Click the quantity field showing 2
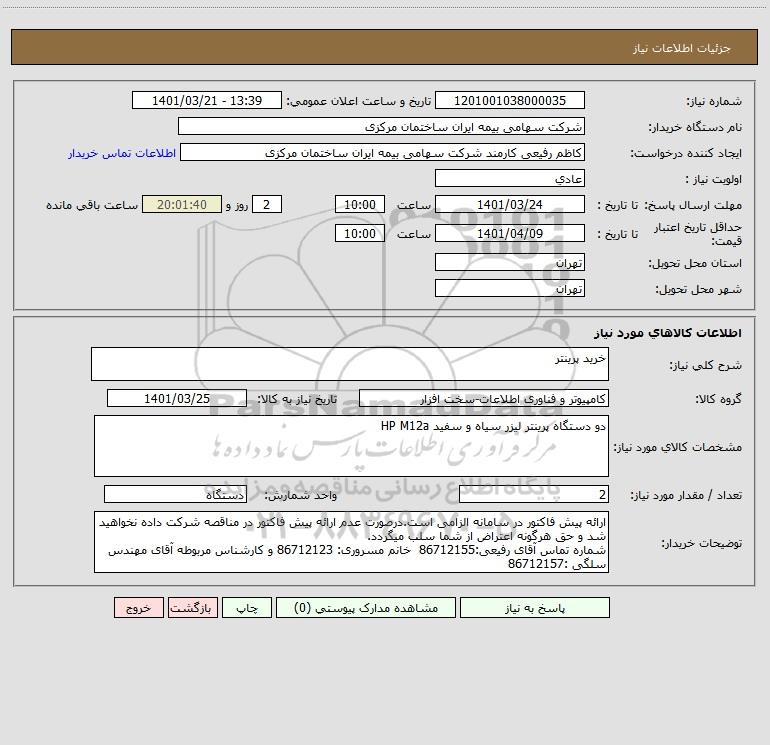770x745 pixels. (x=534, y=495)
